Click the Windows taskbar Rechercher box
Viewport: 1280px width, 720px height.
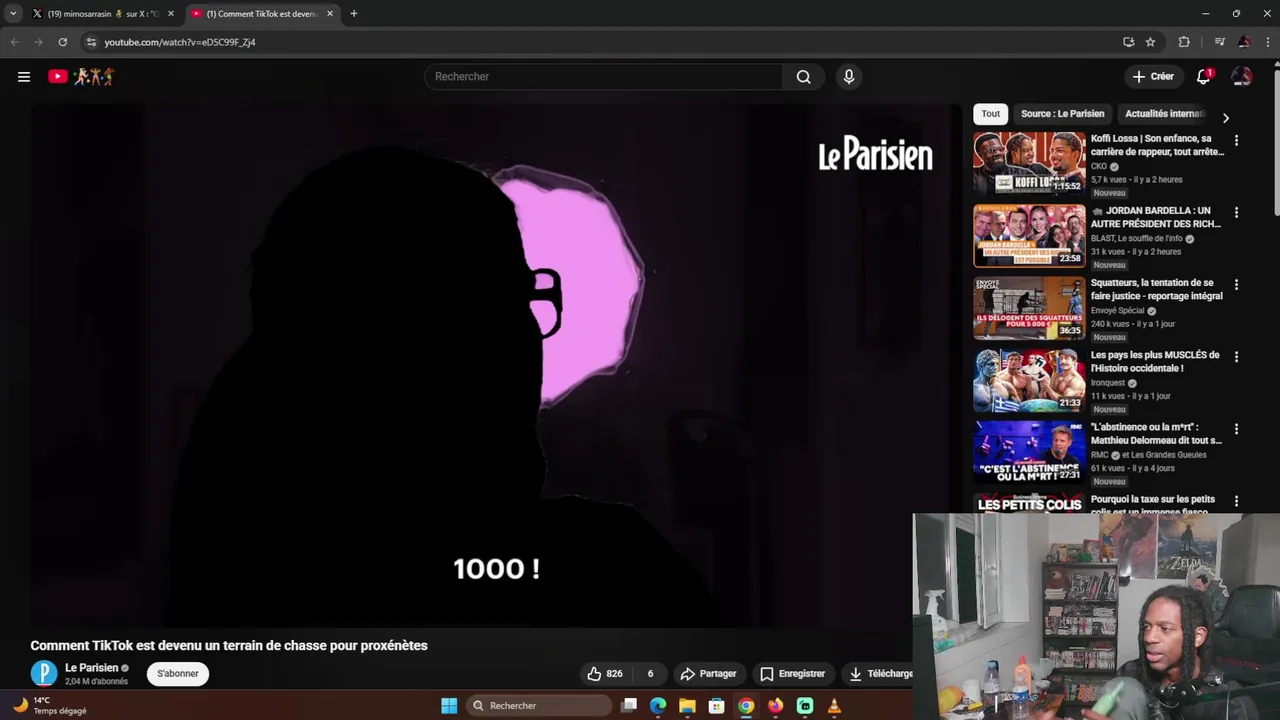540,706
